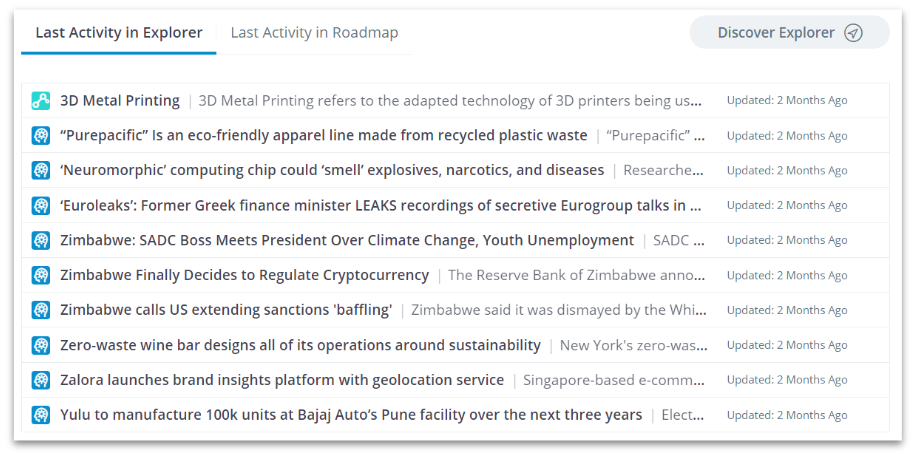Click the icon beside the Yulu manufacture article
Image resolution: width=913 pixels, height=454 pixels.
coord(40,415)
